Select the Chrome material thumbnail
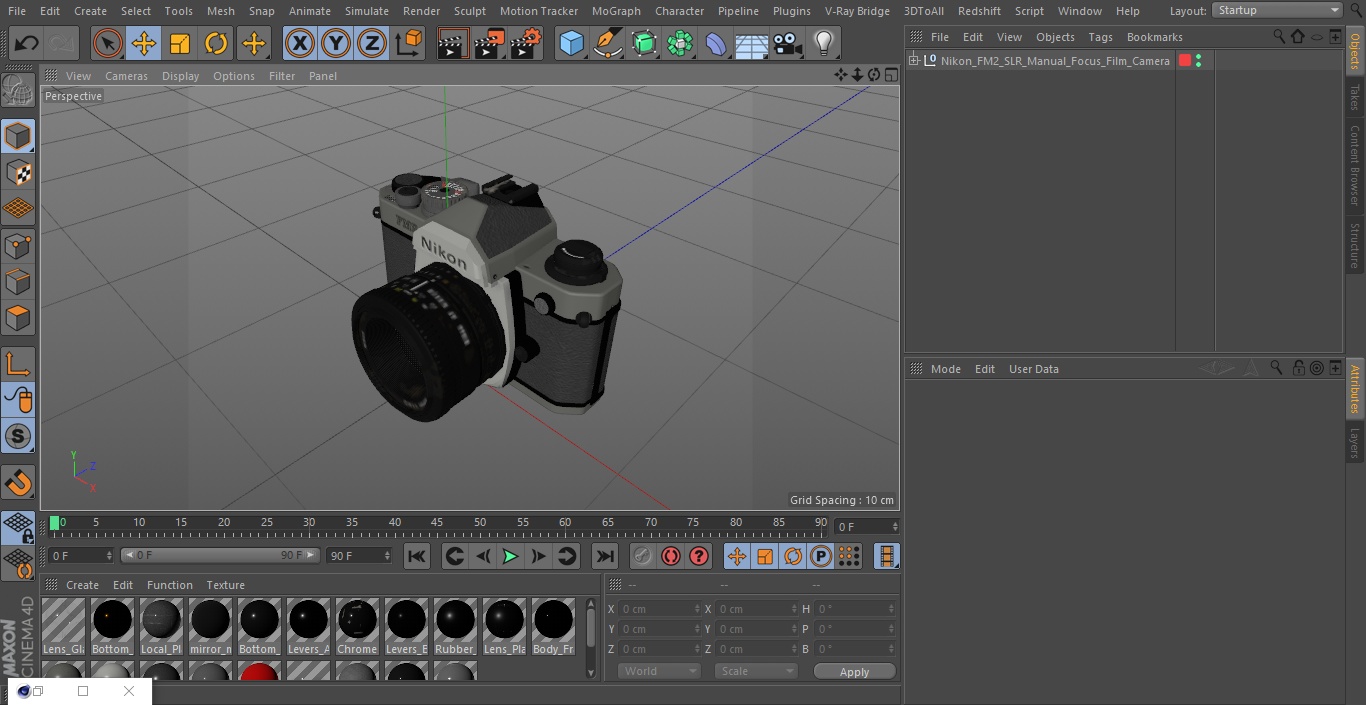The height and width of the screenshot is (705, 1366). (x=357, y=627)
